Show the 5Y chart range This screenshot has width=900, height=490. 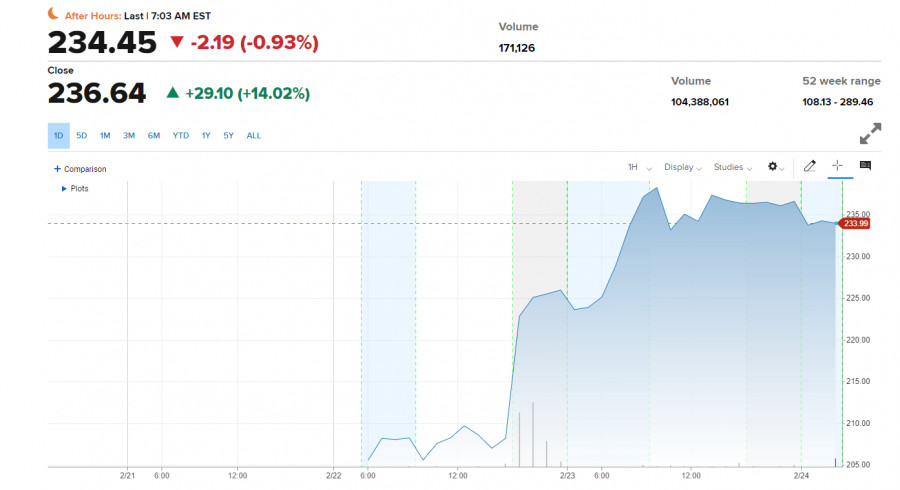pos(229,136)
